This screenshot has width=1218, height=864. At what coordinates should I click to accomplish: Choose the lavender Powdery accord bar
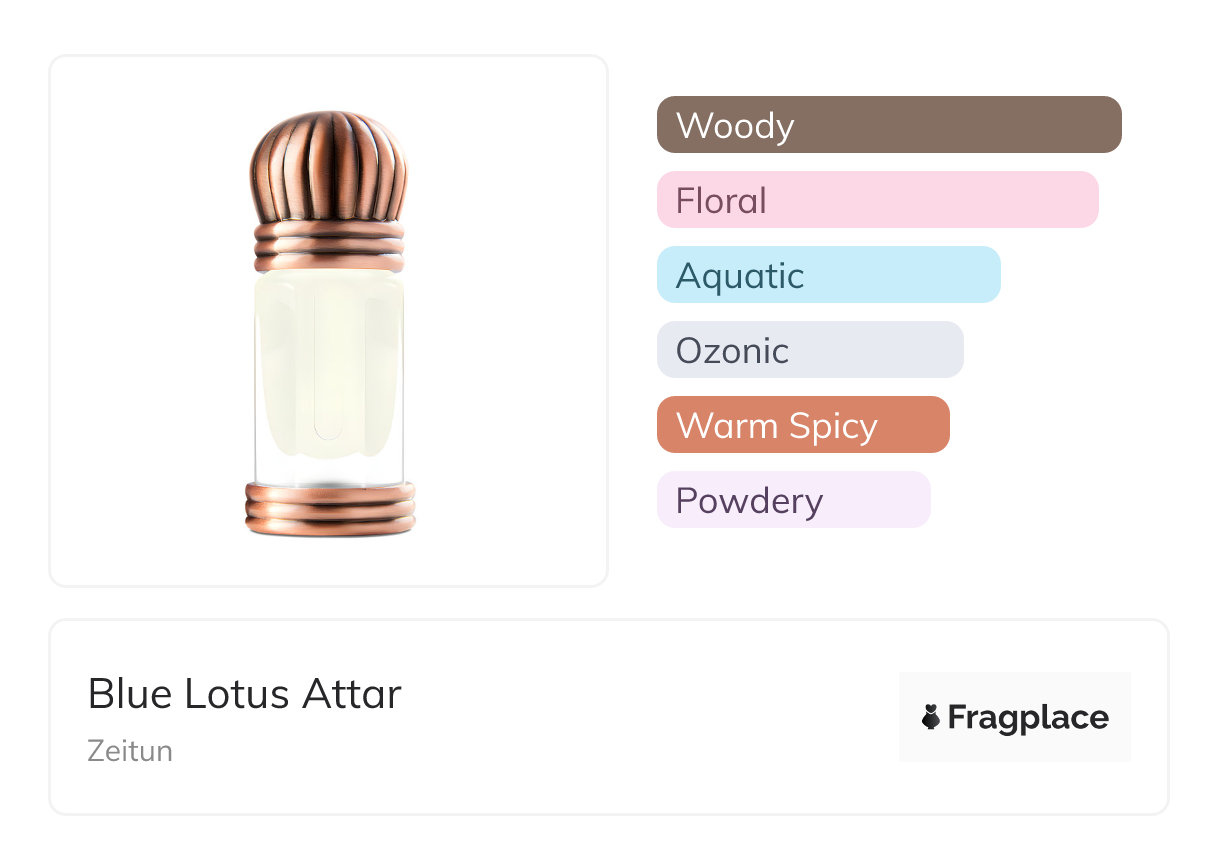click(x=793, y=500)
